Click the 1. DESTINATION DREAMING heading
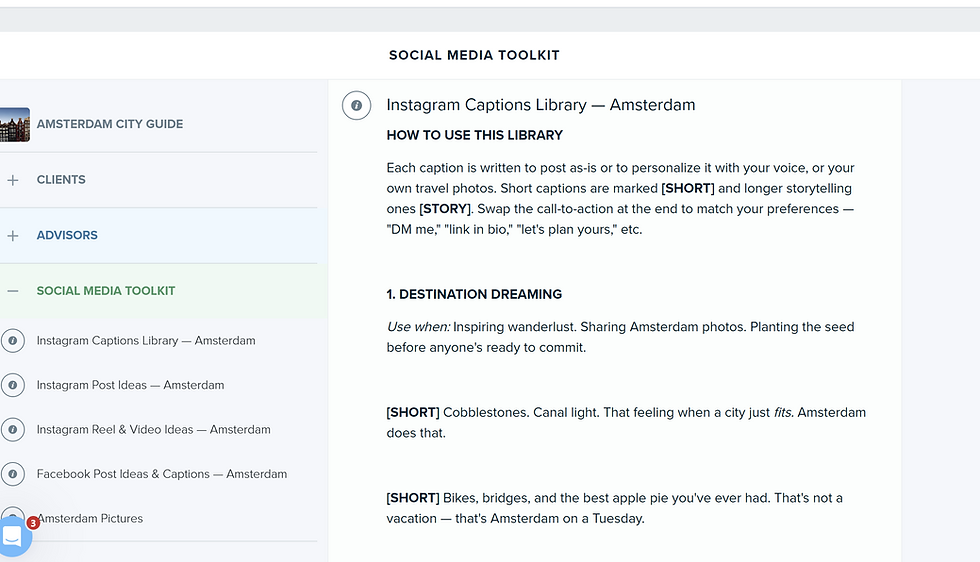Screen dimensions: 980x562 [474, 294]
